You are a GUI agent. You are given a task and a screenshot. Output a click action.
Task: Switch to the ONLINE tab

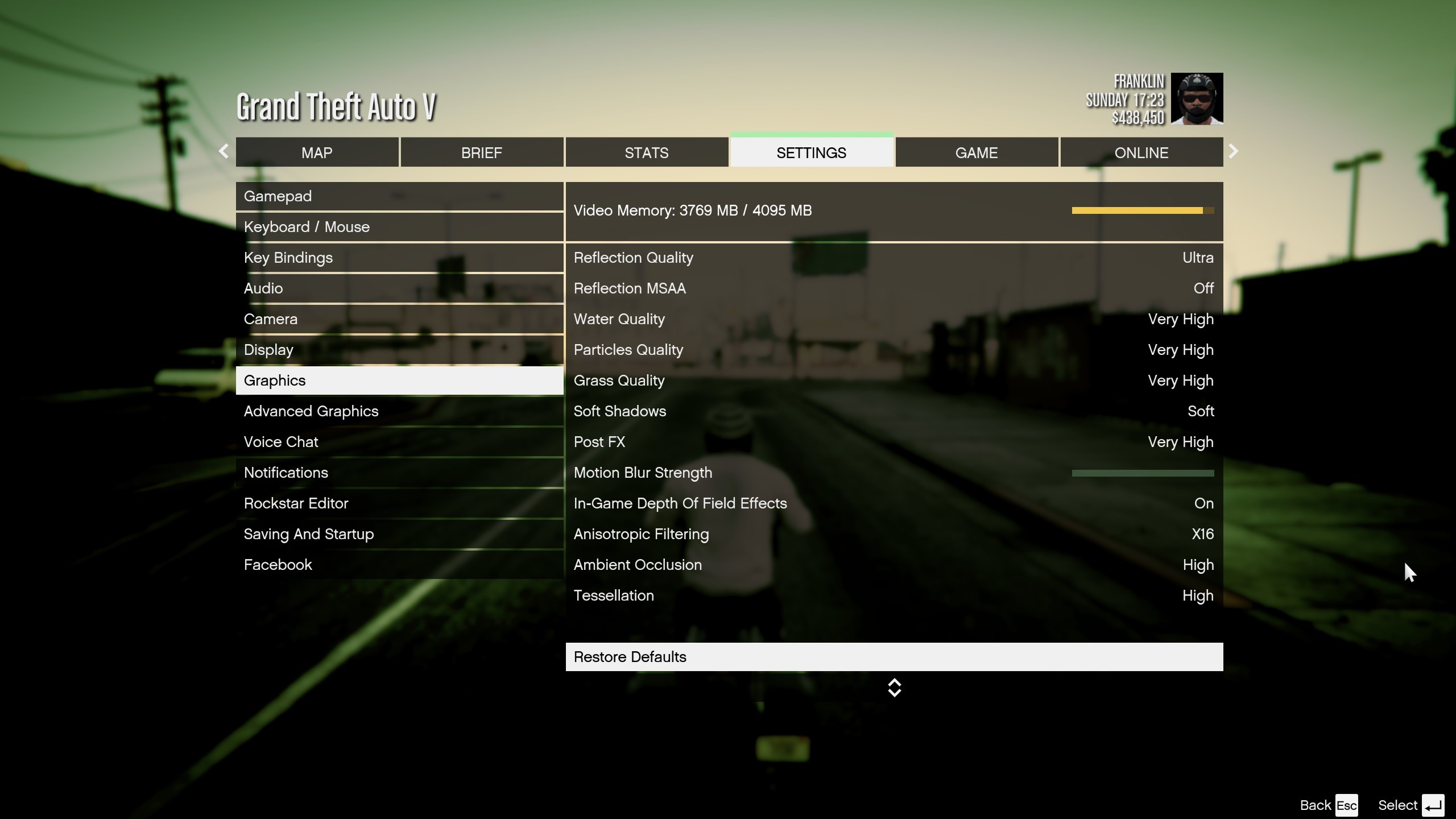click(1141, 152)
